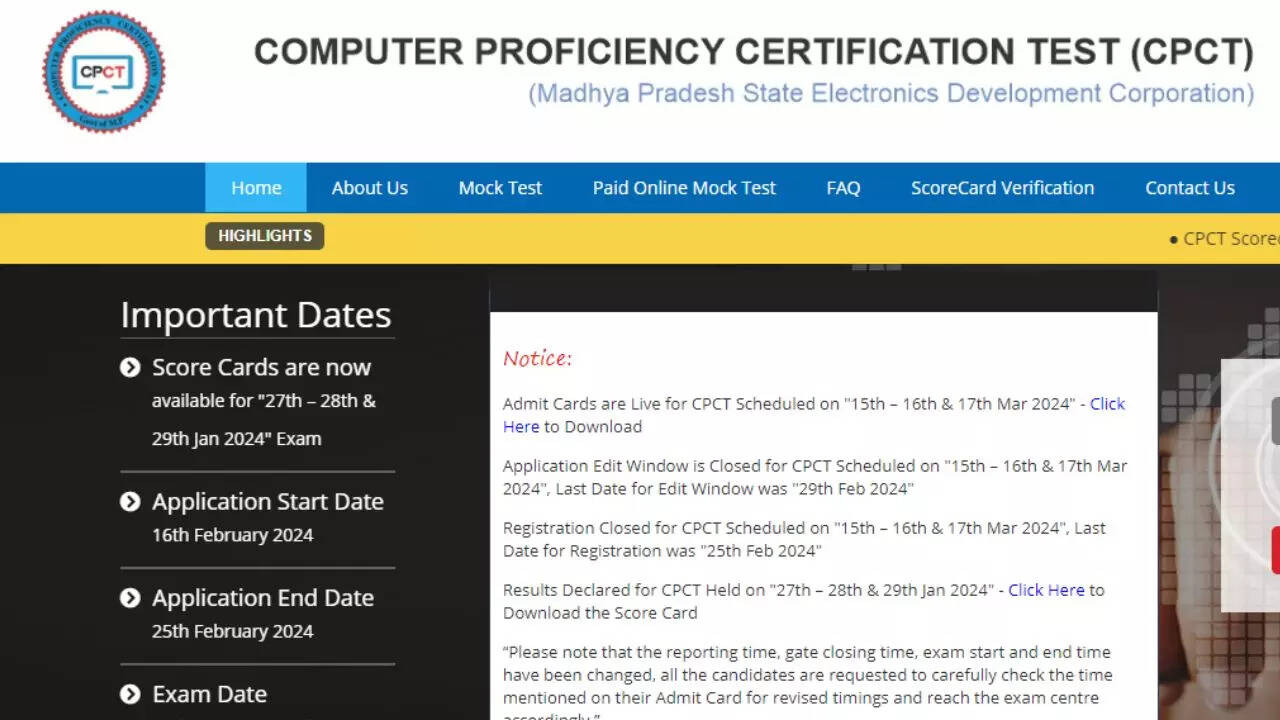Click arrow icon beside Exam Date
This screenshot has height=720, width=1280.
click(x=130, y=694)
